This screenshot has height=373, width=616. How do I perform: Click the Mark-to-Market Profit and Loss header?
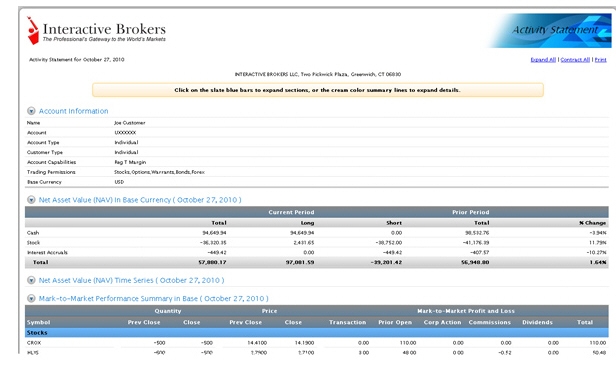[x=466, y=311]
